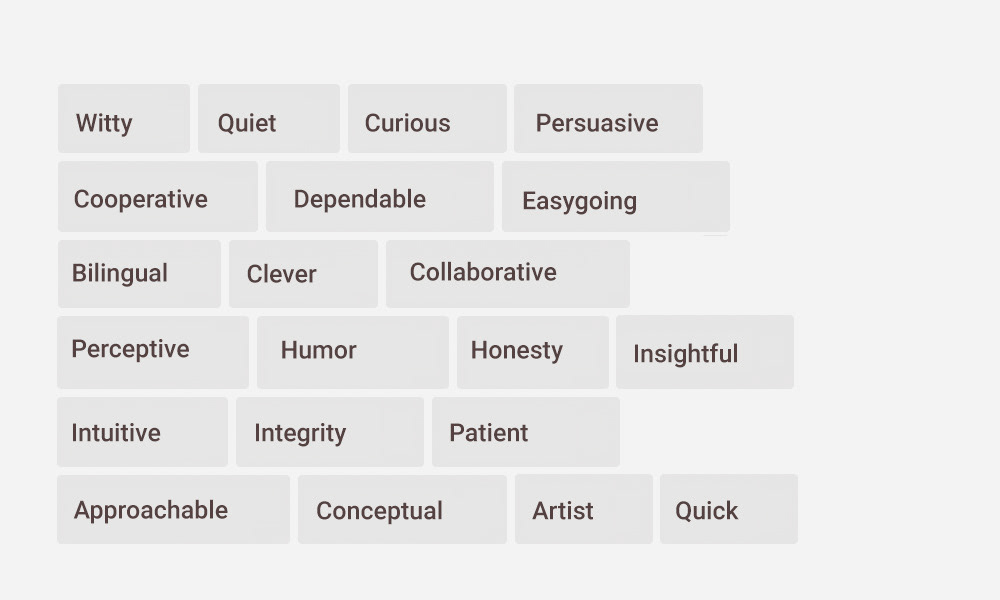Click the Clever chip

tap(303, 274)
